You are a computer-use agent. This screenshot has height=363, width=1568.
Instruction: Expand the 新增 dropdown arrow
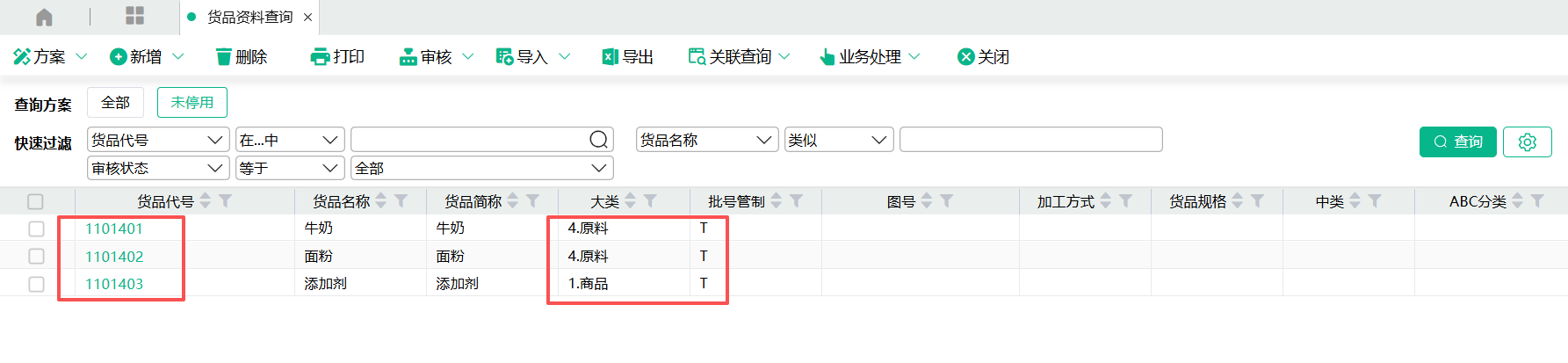point(178,57)
